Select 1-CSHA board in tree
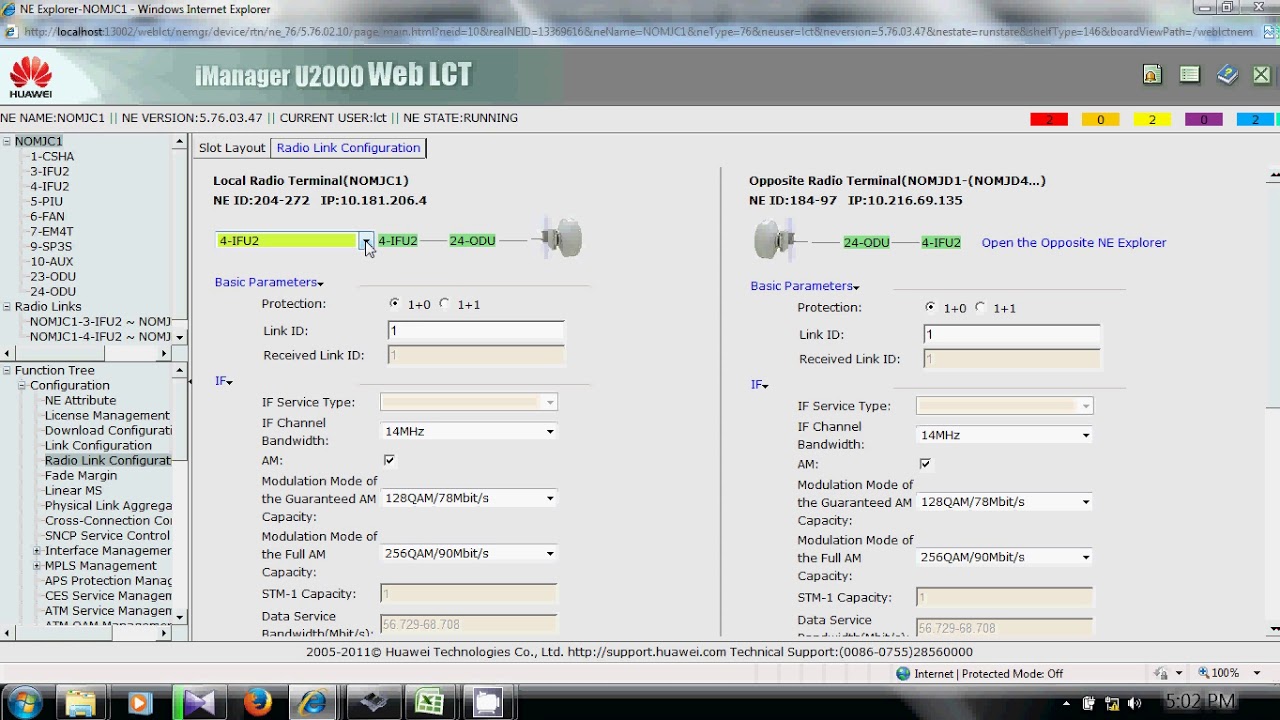Image resolution: width=1280 pixels, height=720 pixels. pyautogui.click(x=52, y=157)
